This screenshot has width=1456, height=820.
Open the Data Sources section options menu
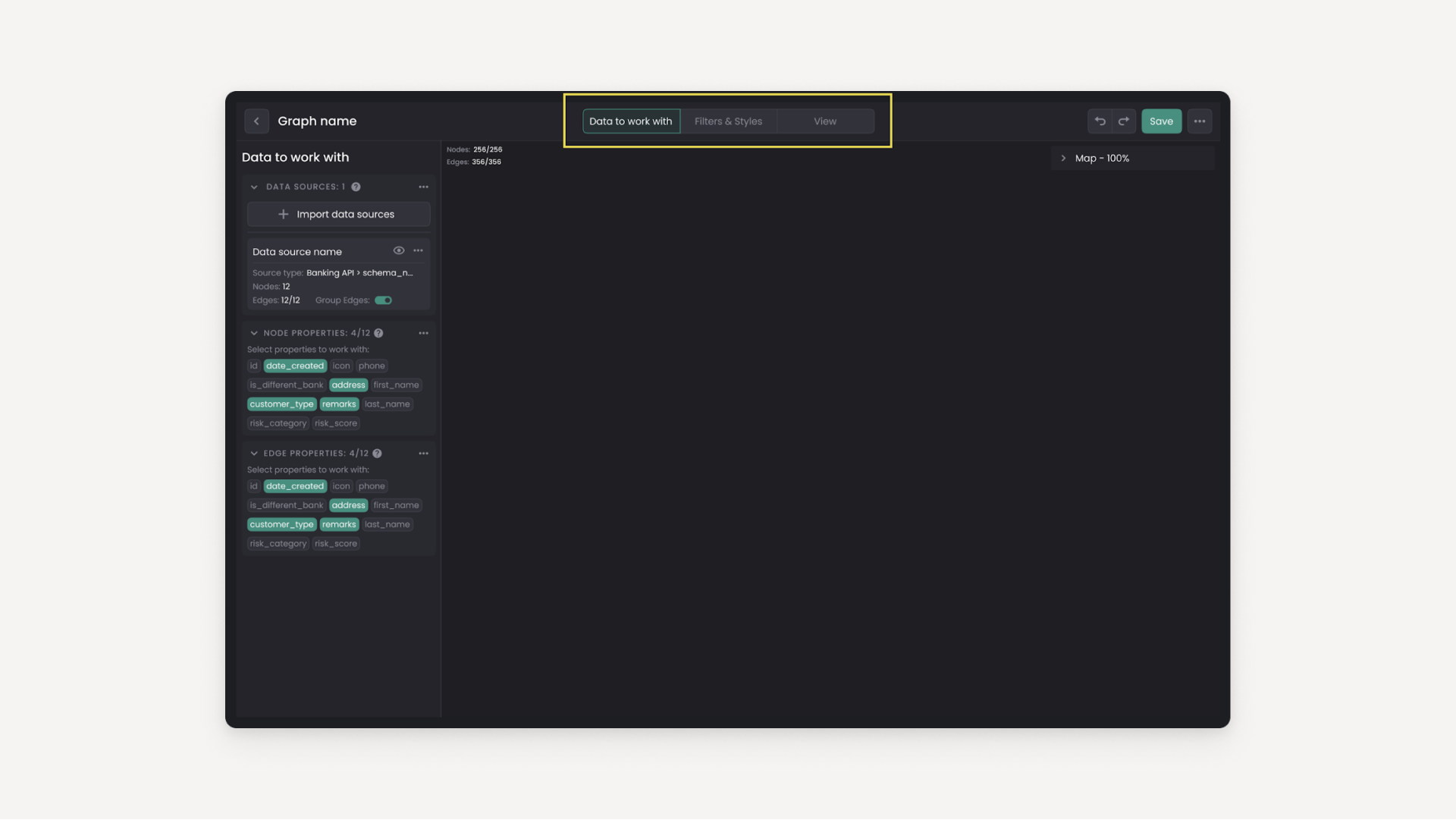point(423,187)
